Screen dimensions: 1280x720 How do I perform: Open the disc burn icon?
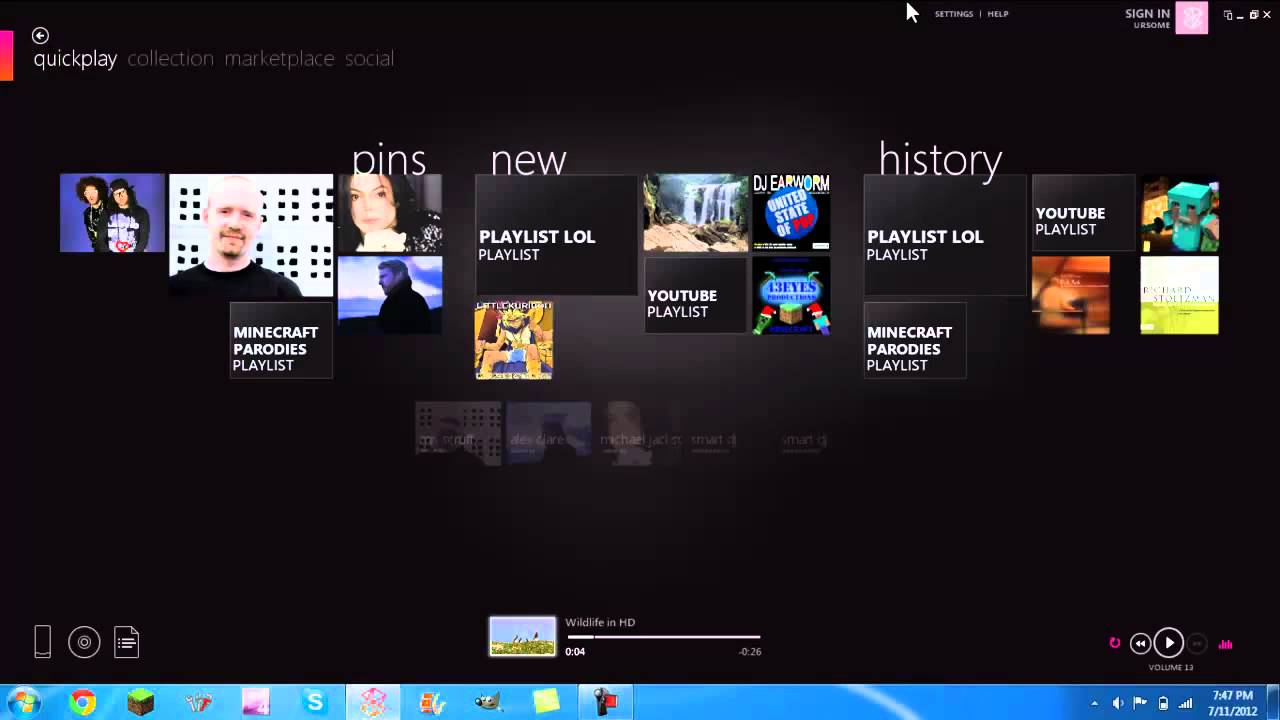[84, 642]
